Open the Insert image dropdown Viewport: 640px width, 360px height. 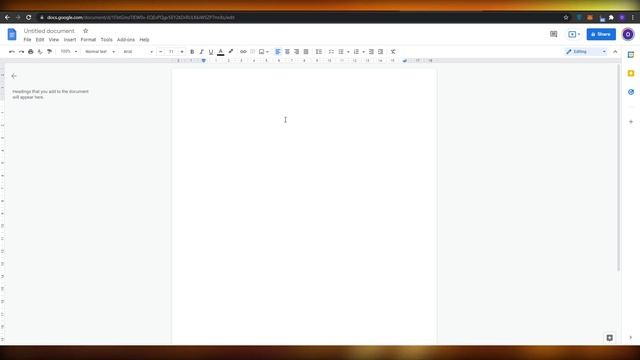pos(264,52)
